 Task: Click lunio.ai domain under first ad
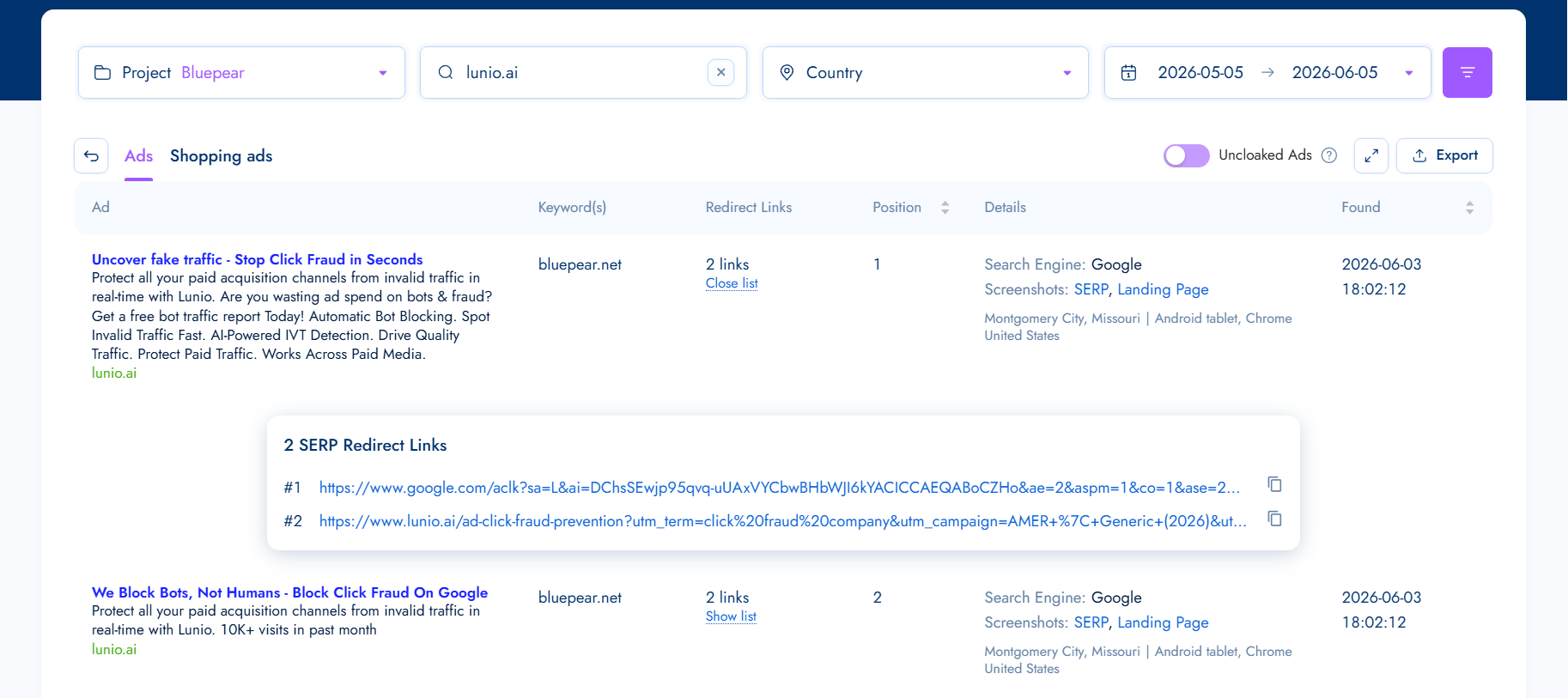pos(114,373)
